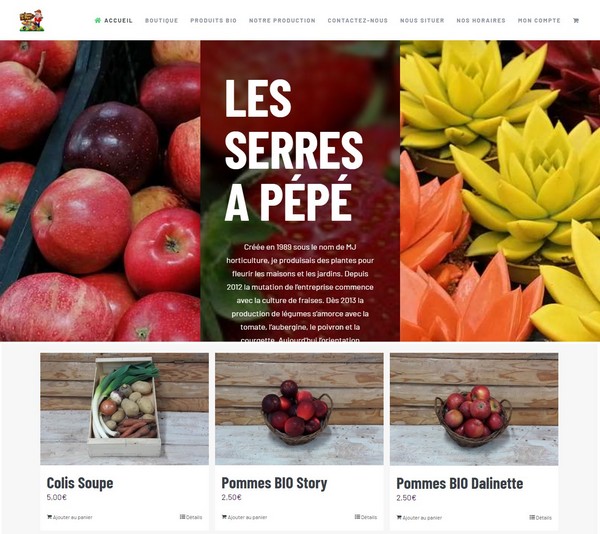Open the shopping cart icon in header
The width and height of the screenshot is (600, 534).
coord(576,20)
